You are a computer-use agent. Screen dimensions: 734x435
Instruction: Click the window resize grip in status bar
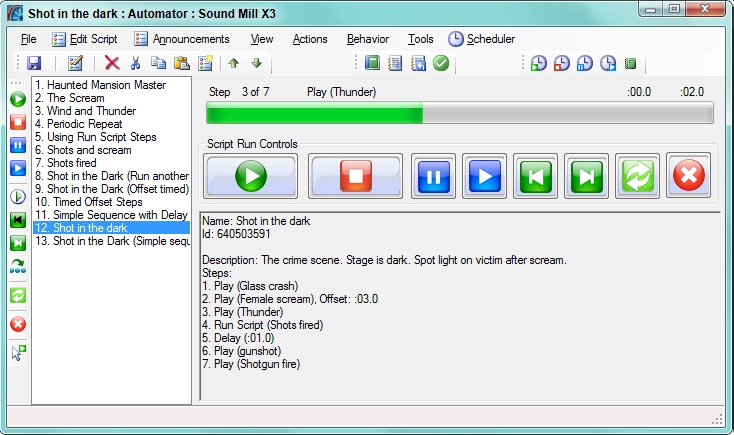click(717, 419)
